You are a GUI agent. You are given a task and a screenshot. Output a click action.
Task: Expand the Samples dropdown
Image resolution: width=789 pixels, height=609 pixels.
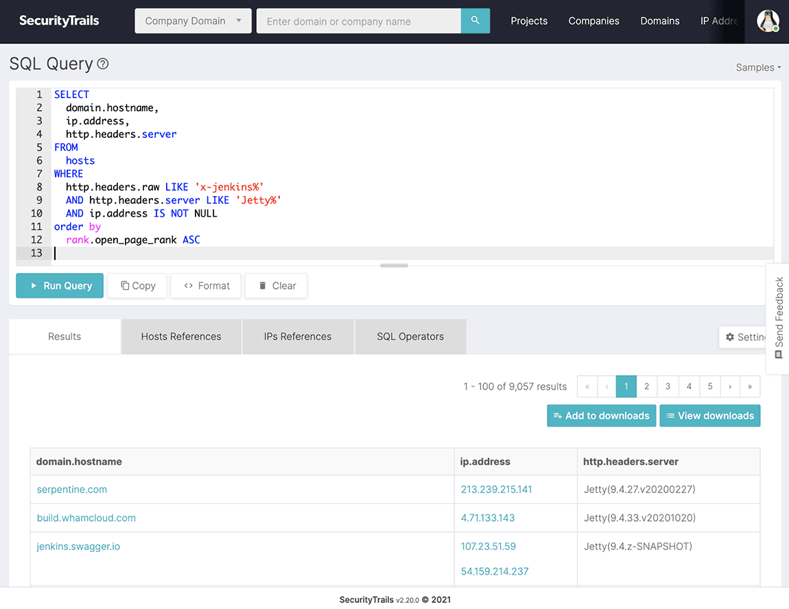(x=758, y=67)
